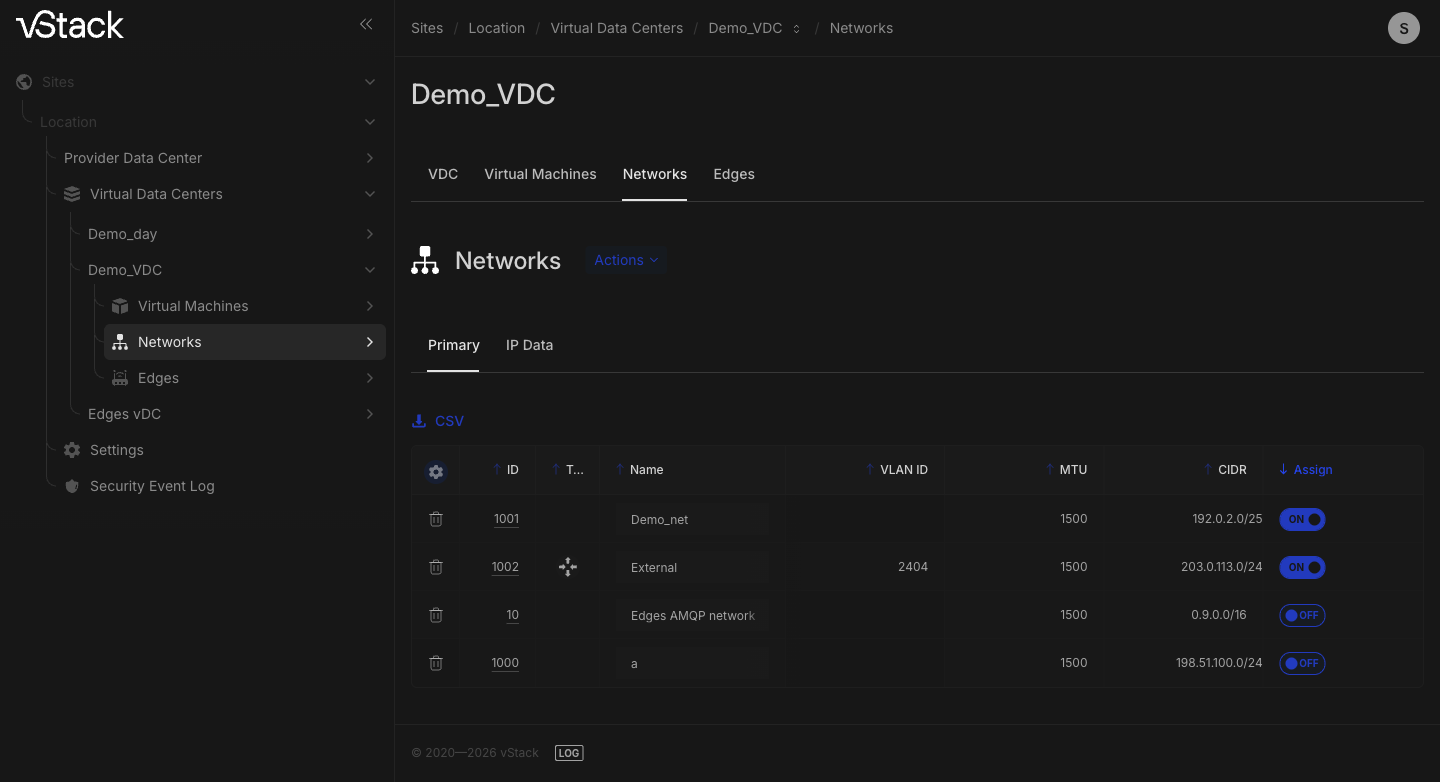Open table column settings gear

(436, 471)
